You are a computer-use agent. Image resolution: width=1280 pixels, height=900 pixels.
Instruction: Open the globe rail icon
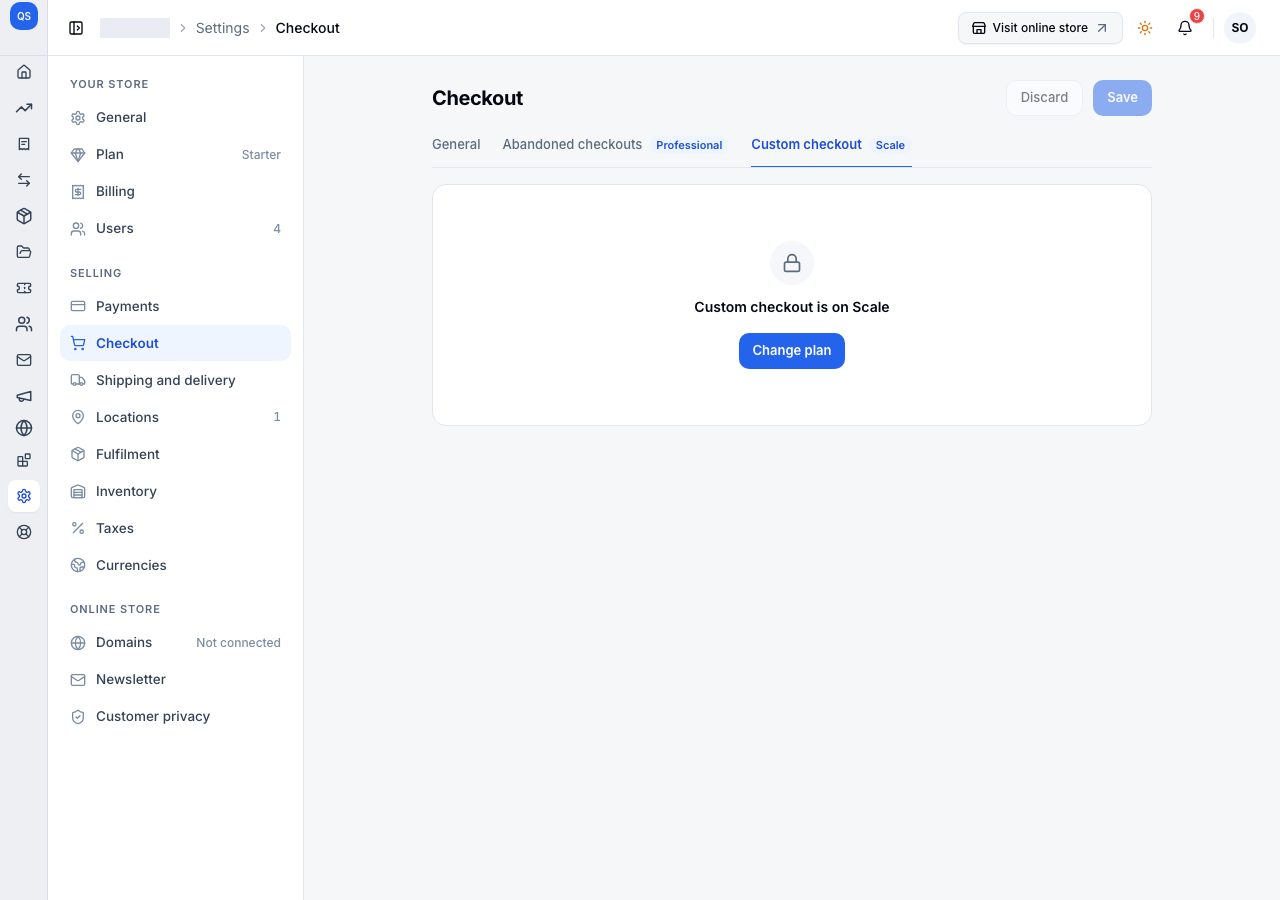pos(24,428)
